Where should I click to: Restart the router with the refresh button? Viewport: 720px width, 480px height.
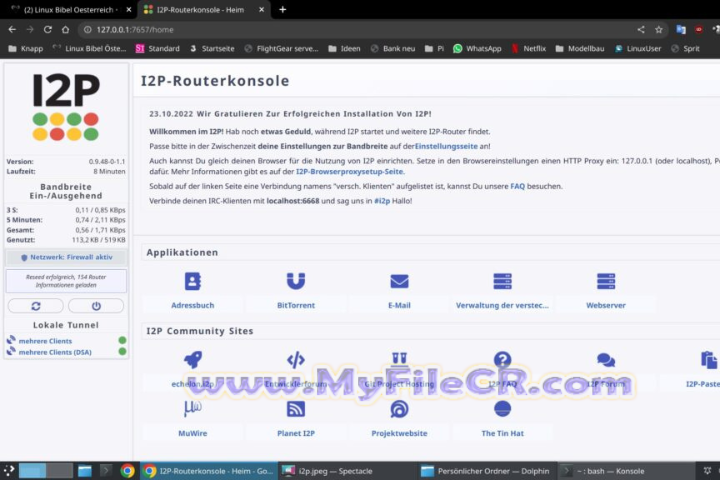coord(36,306)
